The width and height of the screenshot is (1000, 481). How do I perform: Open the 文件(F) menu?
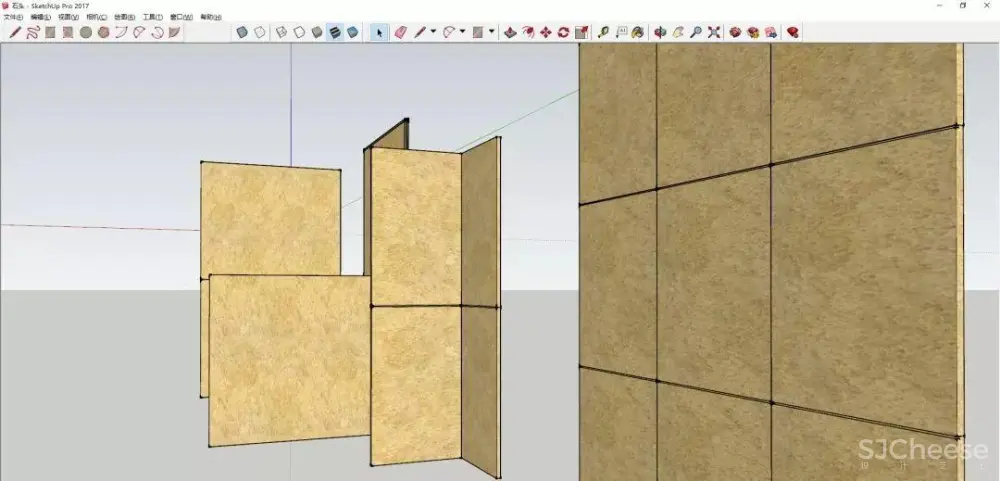[x=13, y=18]
